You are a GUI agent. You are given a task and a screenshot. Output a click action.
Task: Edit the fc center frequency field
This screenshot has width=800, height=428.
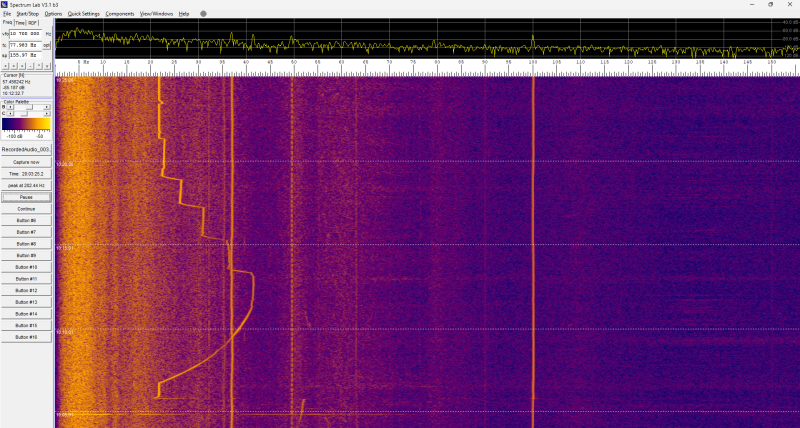pos(26,45)
